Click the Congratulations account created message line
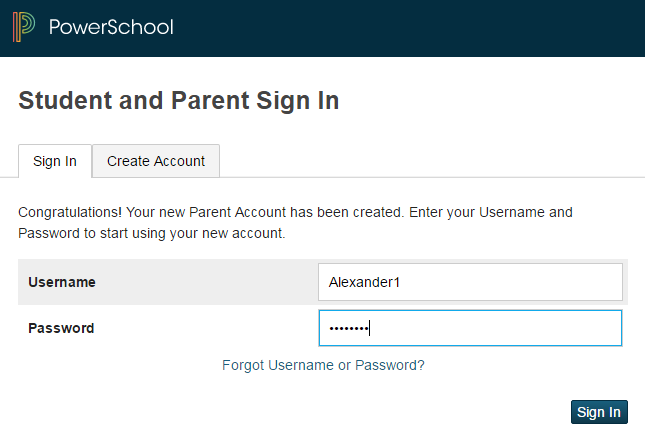The width and height of the screenshot is (645, 444). [x=295, y=212]
